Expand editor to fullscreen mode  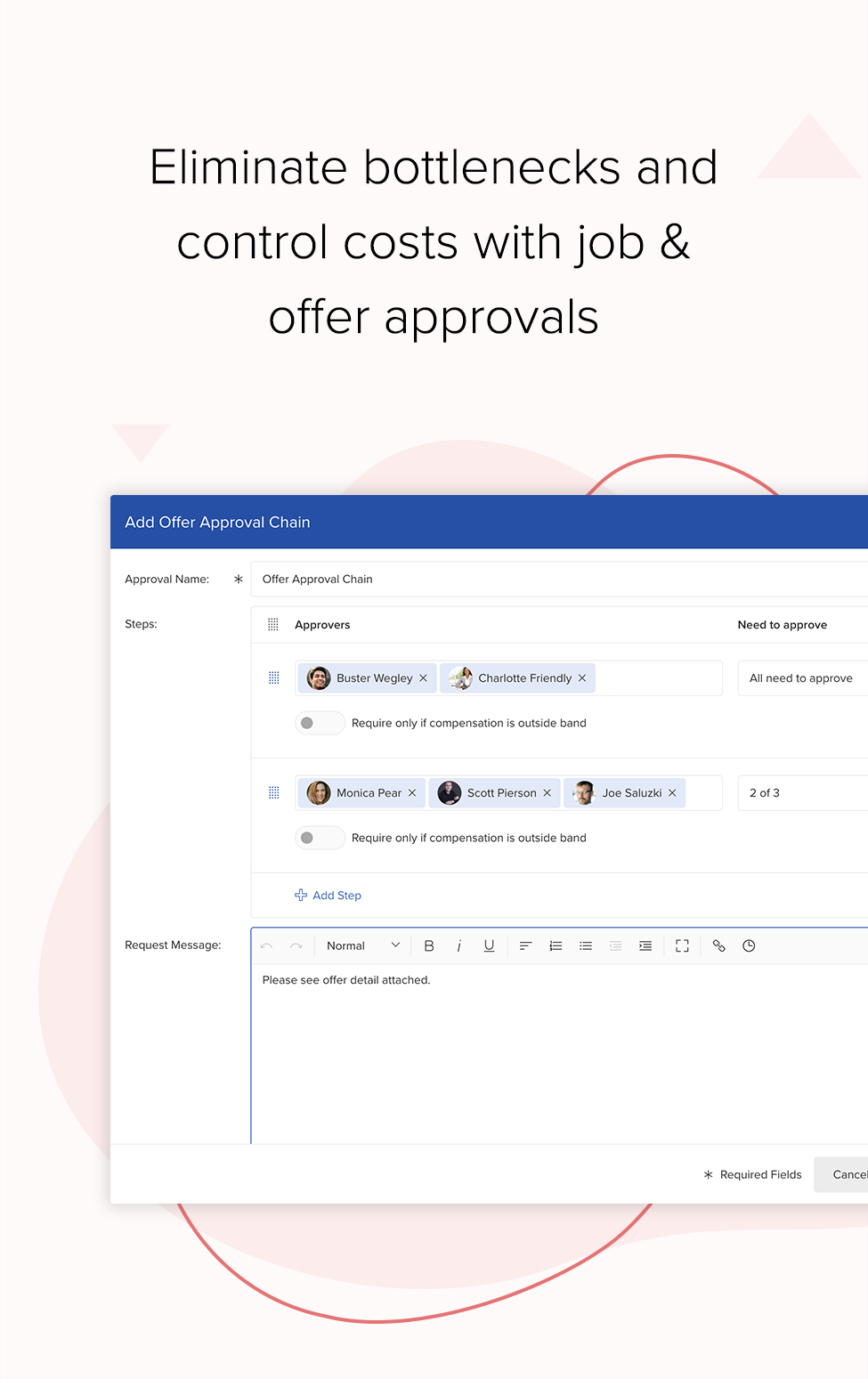point(682,946)
